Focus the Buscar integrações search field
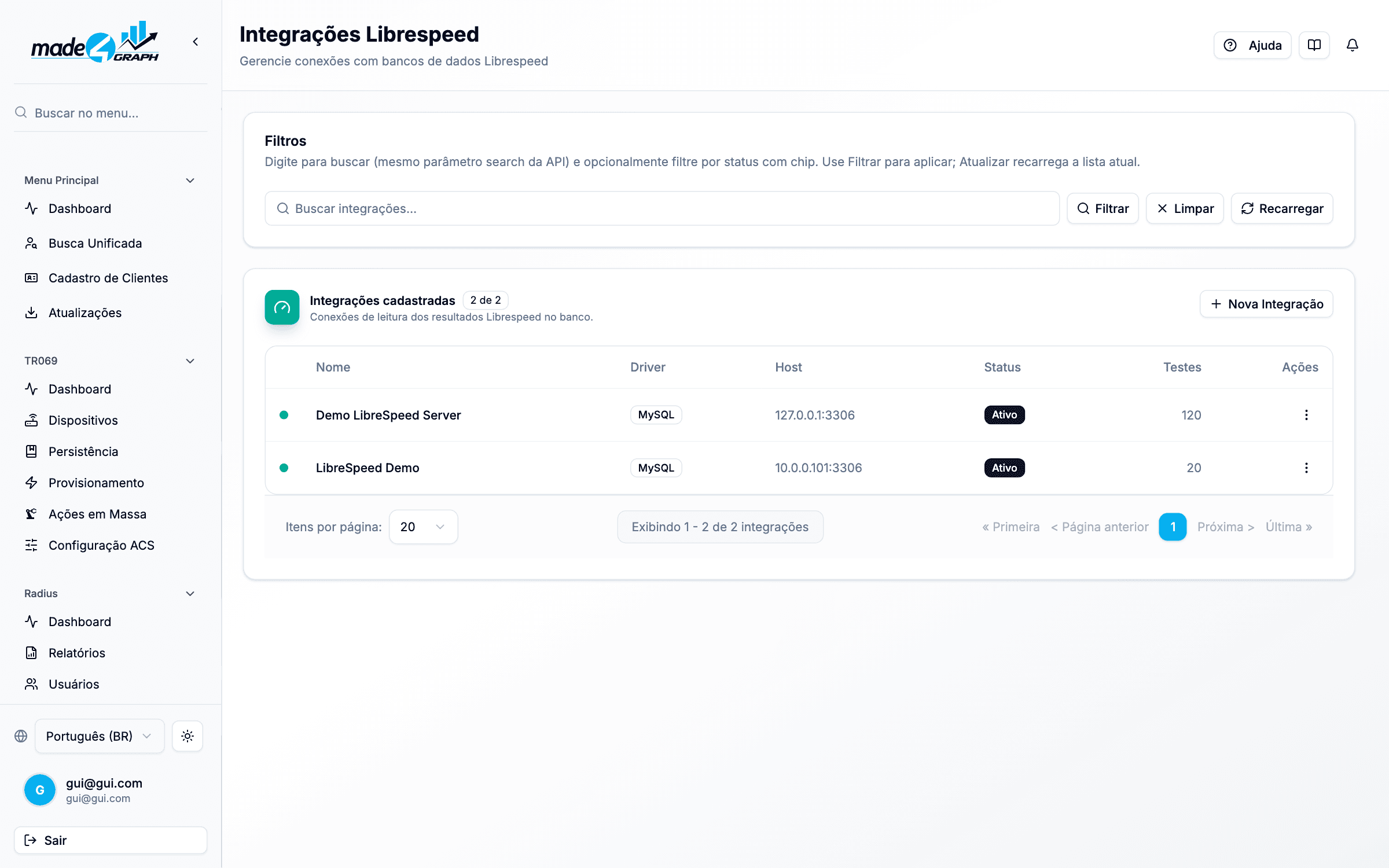 [x=662, y=208]
